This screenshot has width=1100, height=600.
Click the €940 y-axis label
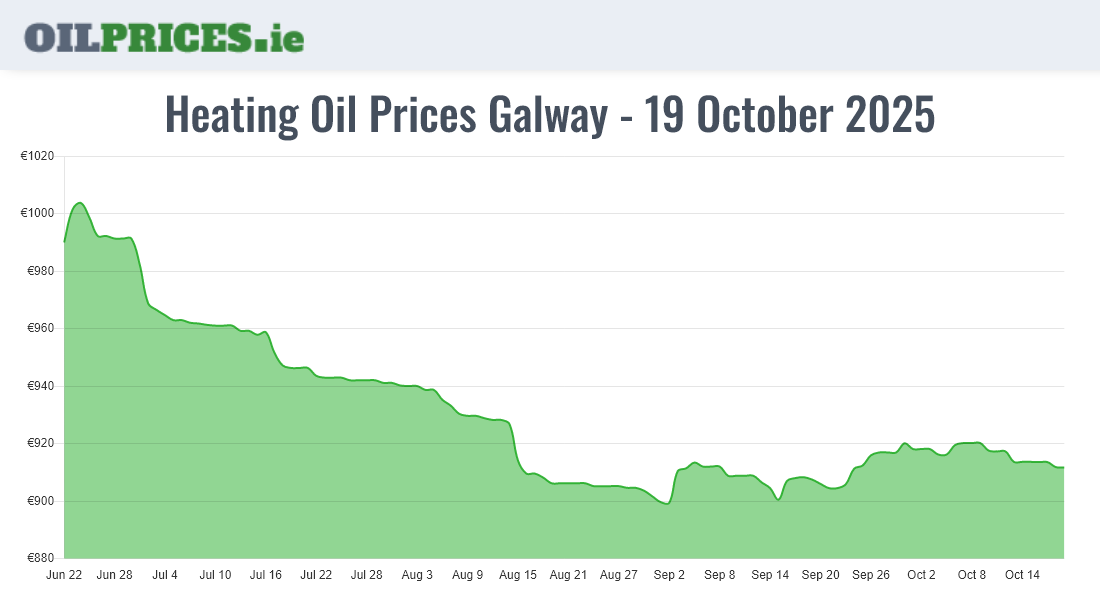(40, 386)
